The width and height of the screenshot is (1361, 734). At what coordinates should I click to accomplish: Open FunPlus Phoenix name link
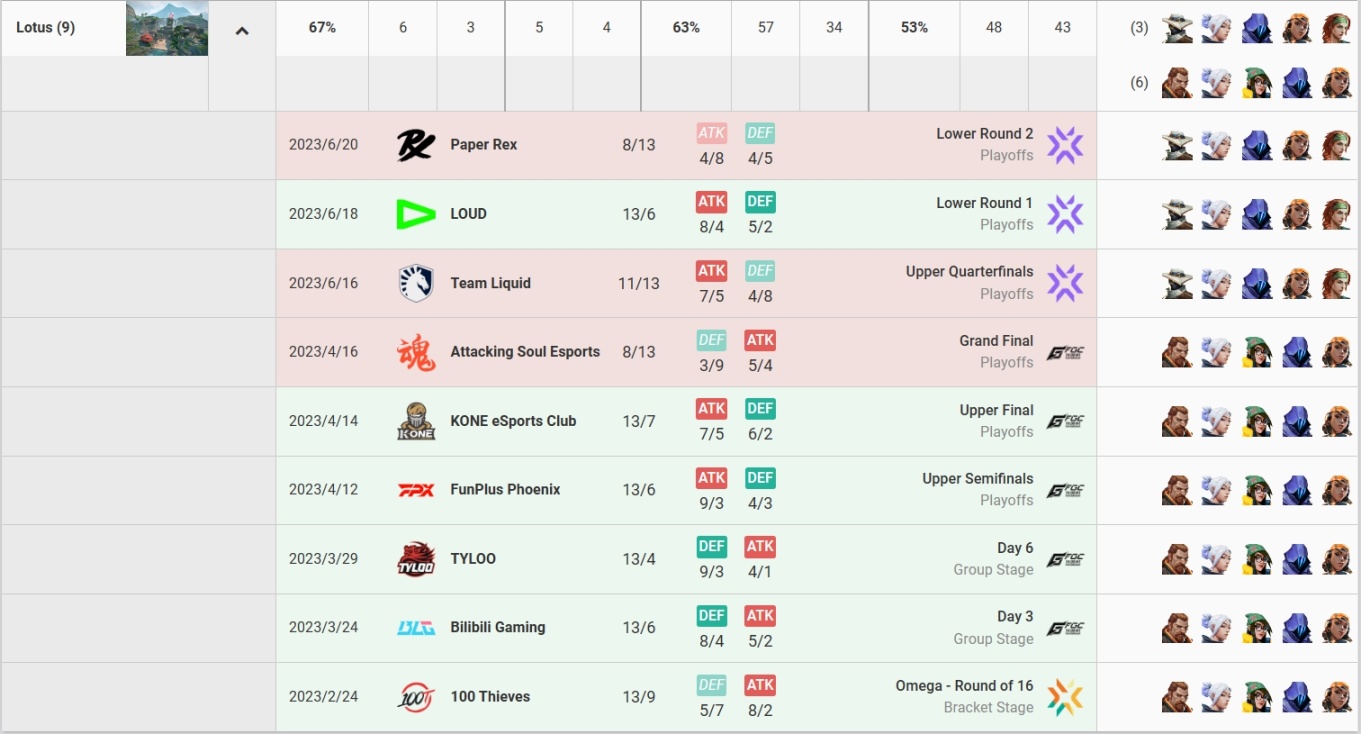pos(505,490)
